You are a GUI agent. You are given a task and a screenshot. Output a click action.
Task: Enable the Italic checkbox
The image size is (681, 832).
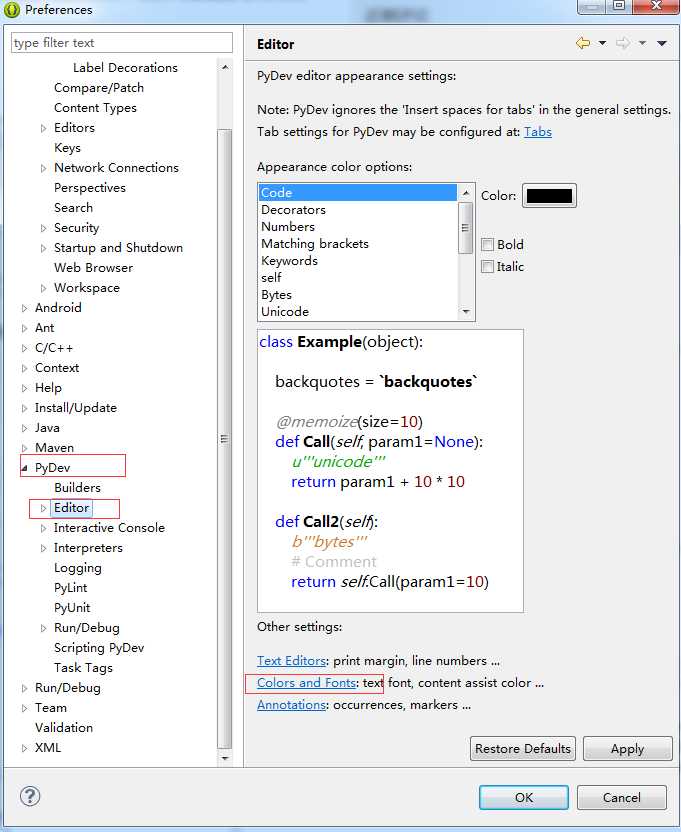[x=487, y=266]
